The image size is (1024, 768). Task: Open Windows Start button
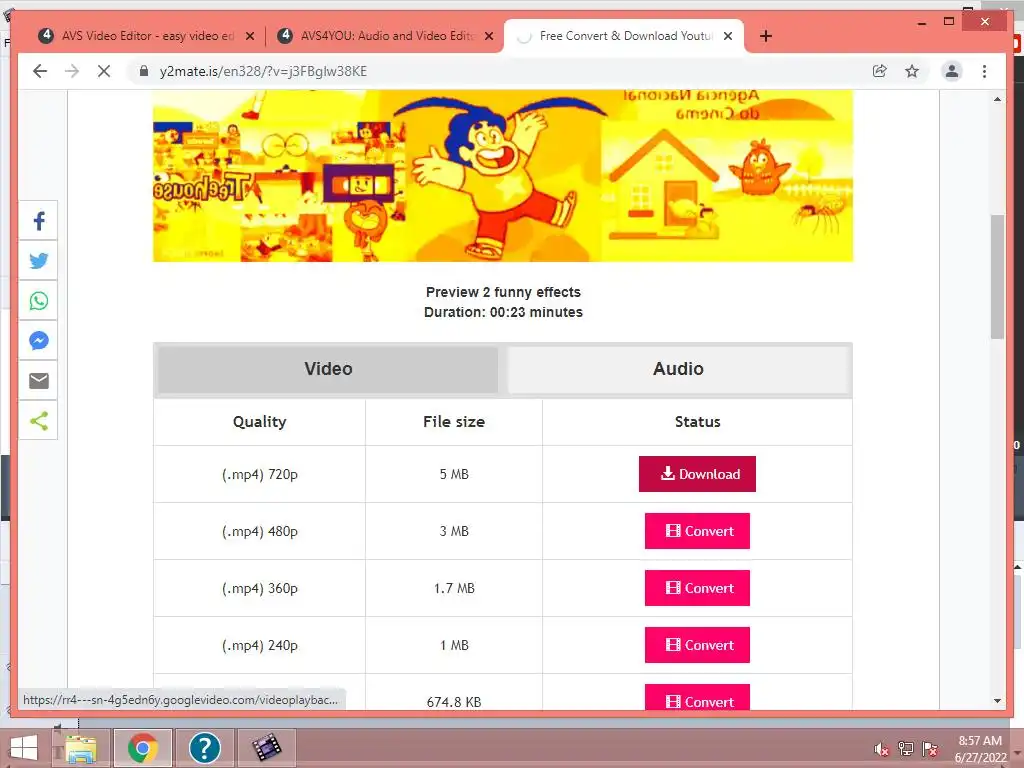click(x=24, y=748)
